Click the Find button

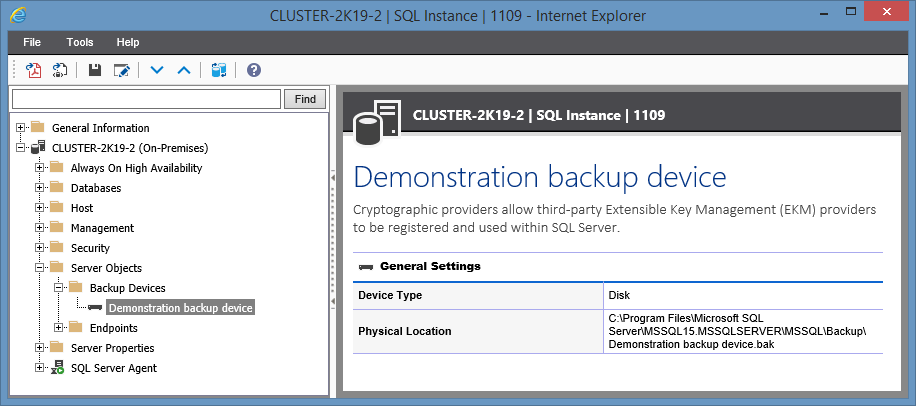[305, 99]
